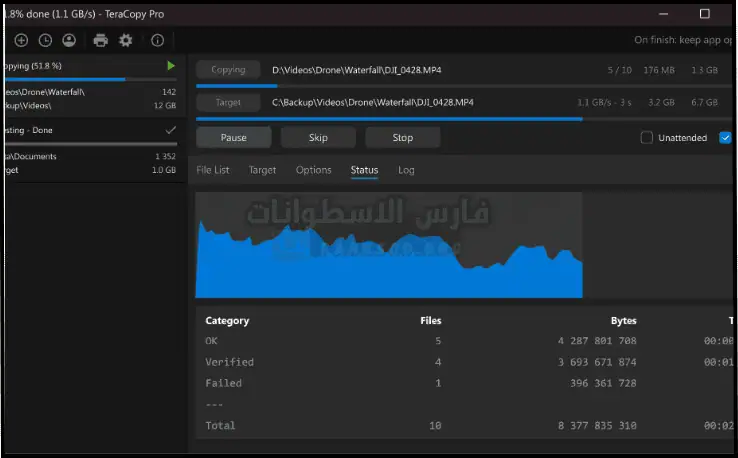Click the blue transfer speed graph
738x458 pixels.
coord(390,260)
